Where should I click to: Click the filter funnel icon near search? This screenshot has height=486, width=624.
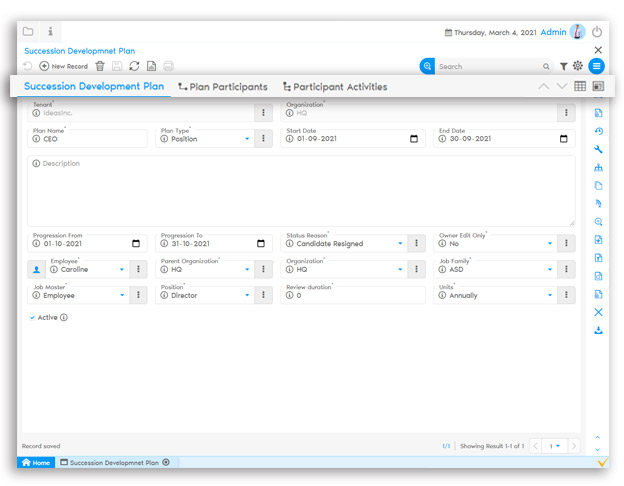point(563,66)
